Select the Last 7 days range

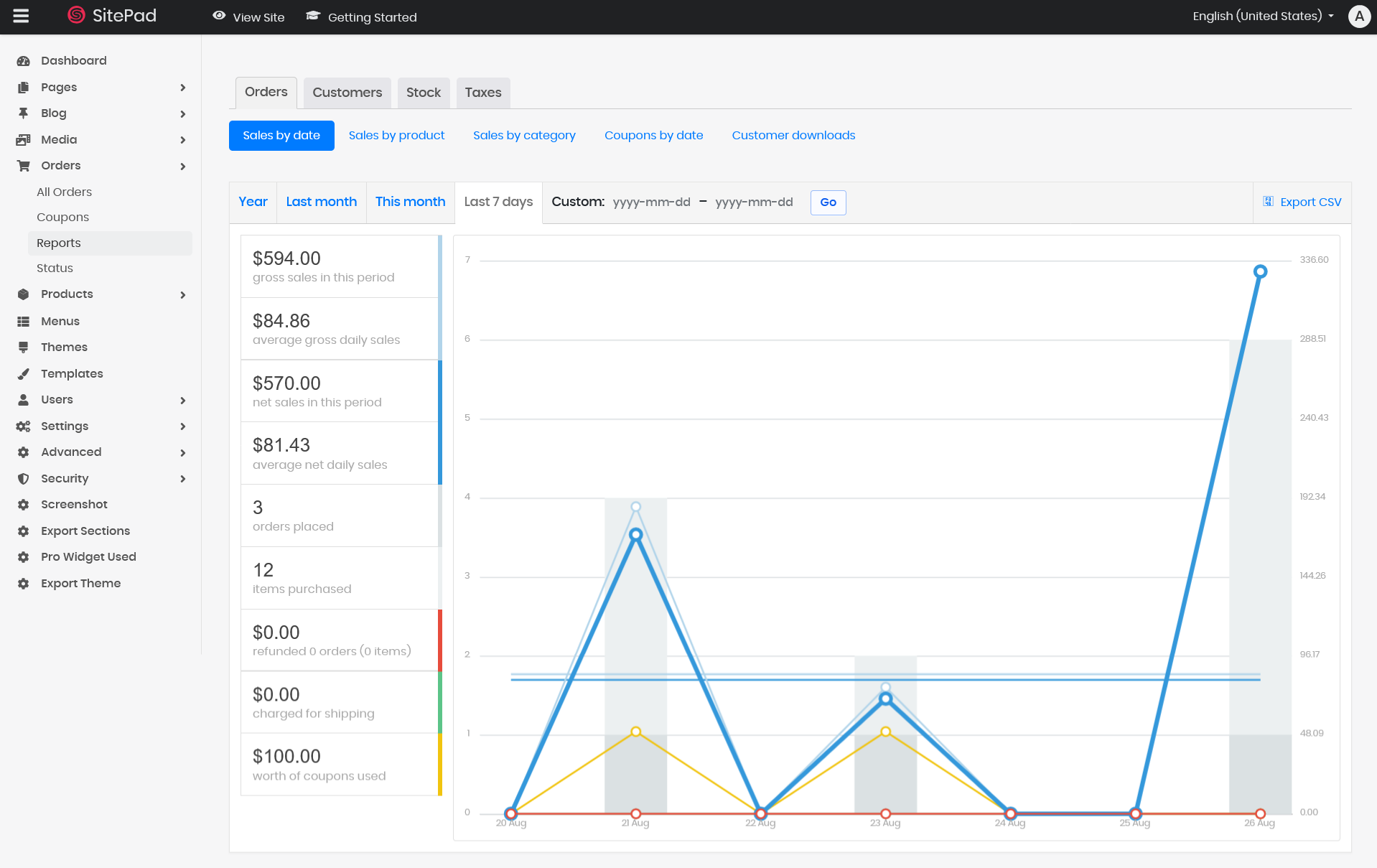pyautogui.click(x=498, y=202)
